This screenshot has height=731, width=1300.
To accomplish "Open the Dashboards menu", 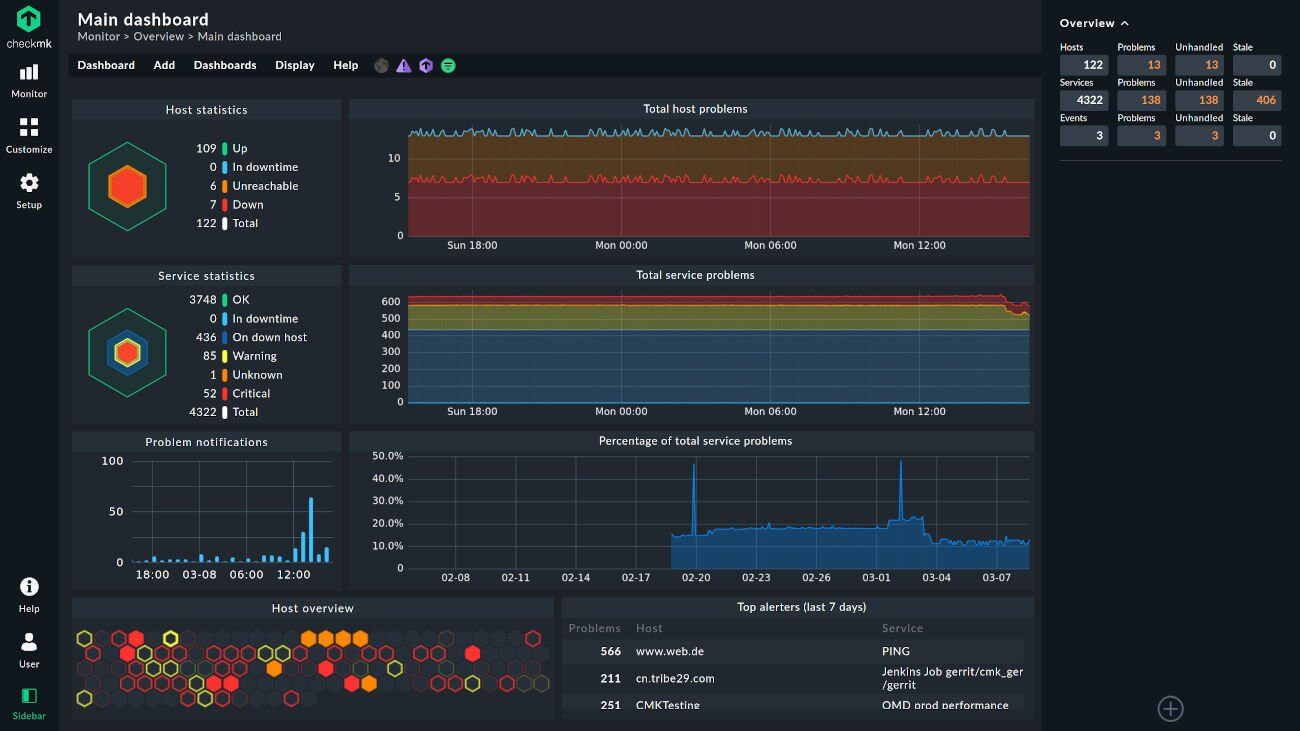I will 224,65.
